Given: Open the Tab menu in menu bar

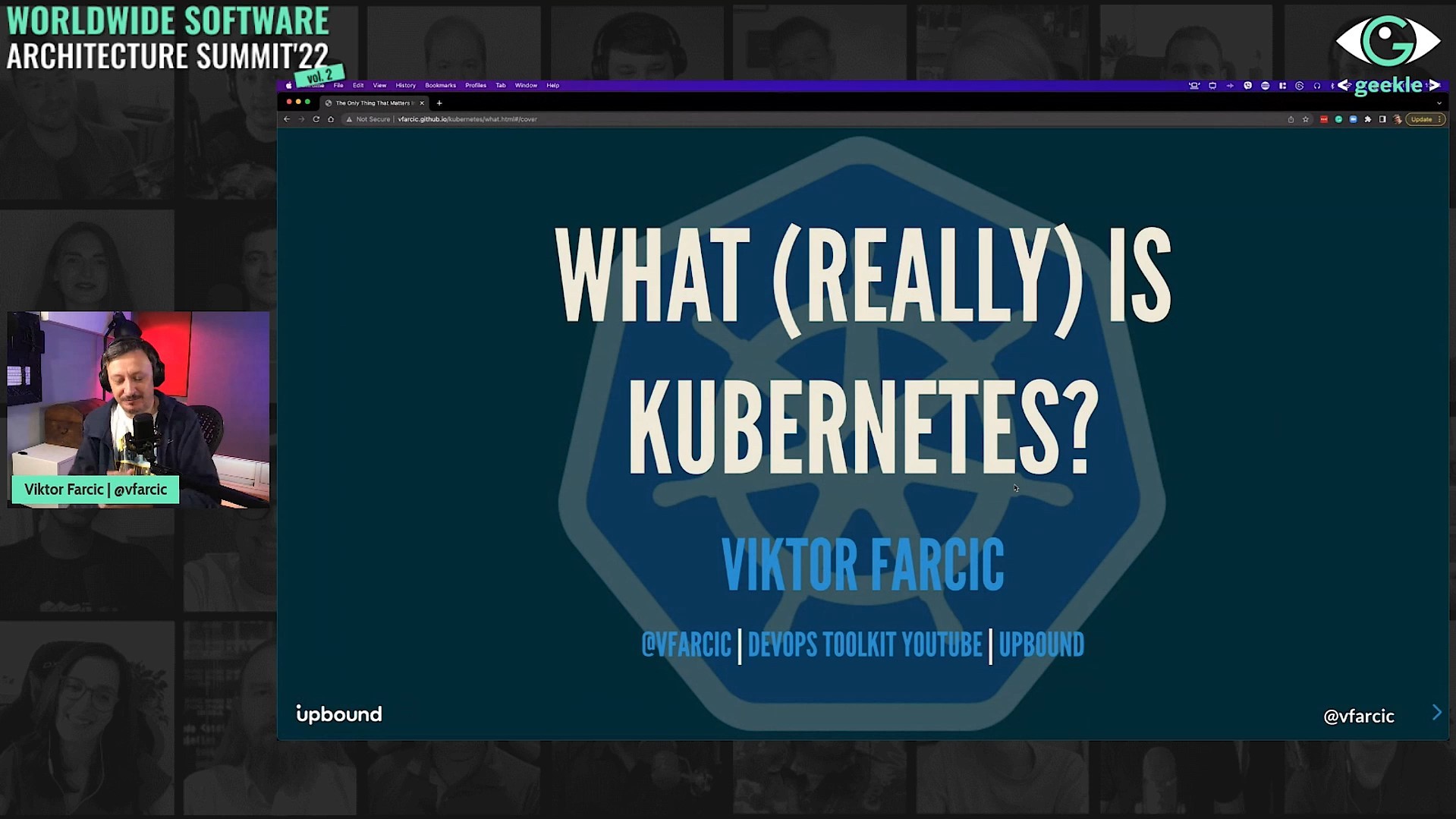Looking at the screenshot, I should (501, 86).
